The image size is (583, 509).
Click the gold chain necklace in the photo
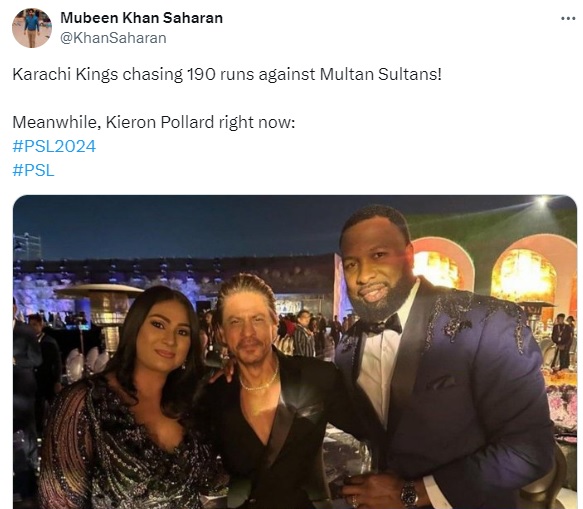pos(259,381)
